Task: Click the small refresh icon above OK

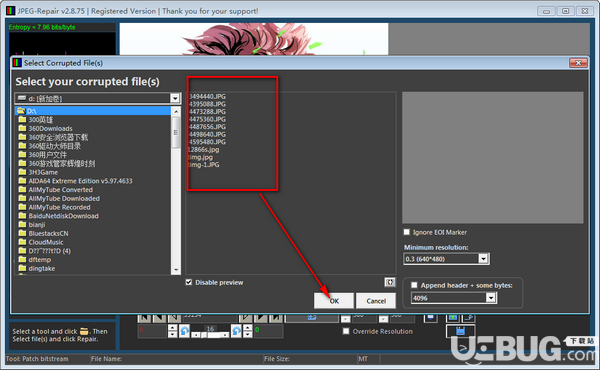Action: click(x=390, y=282)
